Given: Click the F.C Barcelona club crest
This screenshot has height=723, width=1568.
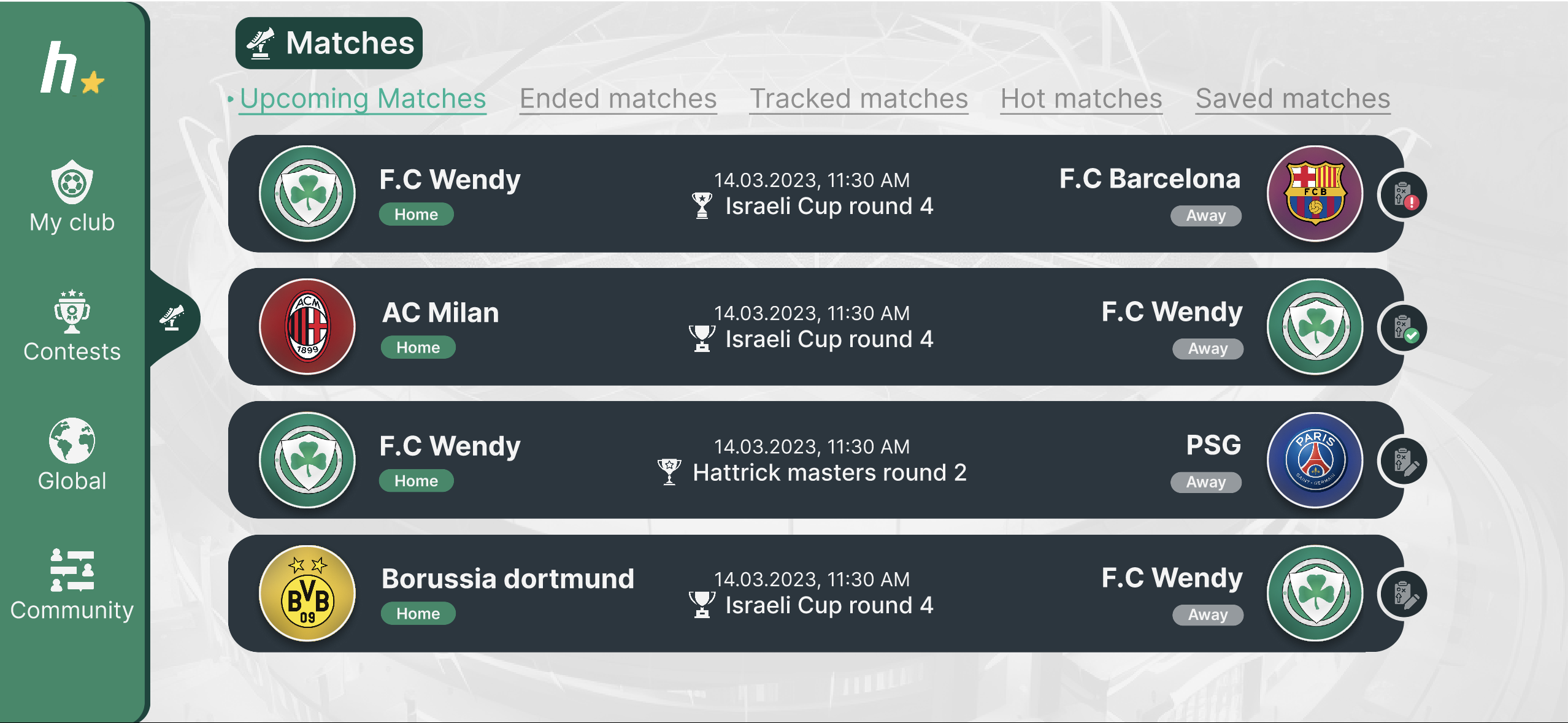Looking at the screenshot, I should click(1315, 194).
